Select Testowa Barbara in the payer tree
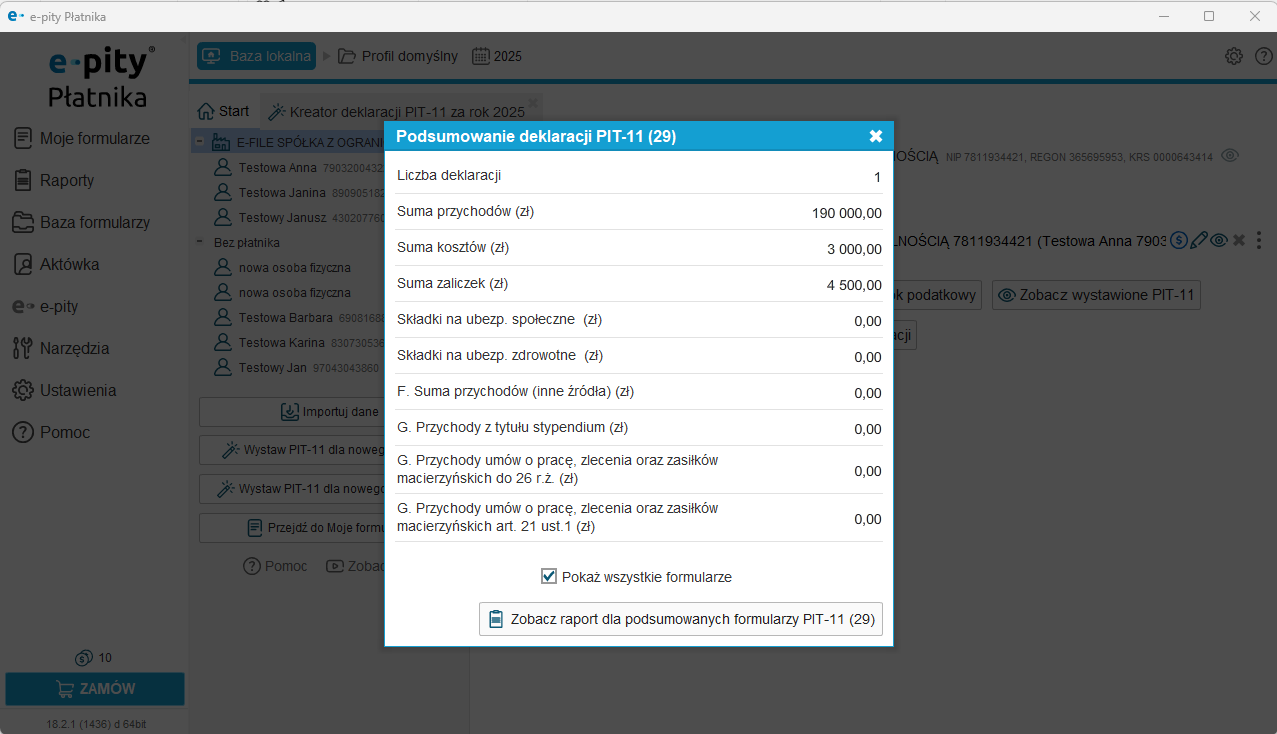The width and height of the screenshot is (1277, 734). [276, 318]
